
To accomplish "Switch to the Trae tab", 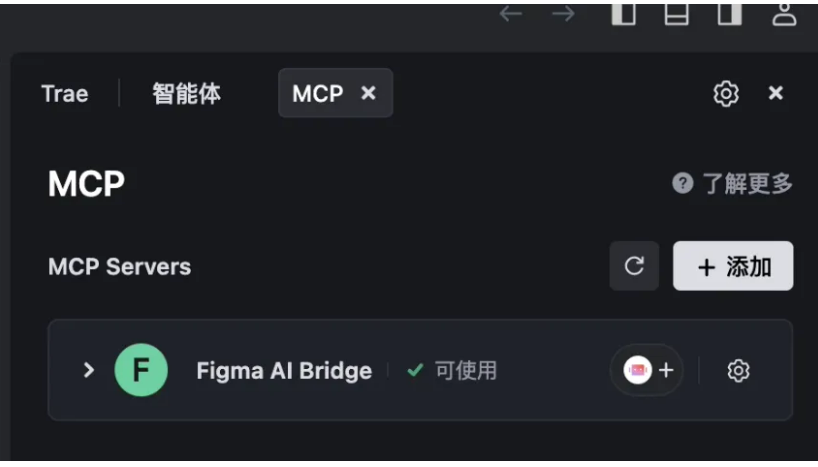I will 65,94.
